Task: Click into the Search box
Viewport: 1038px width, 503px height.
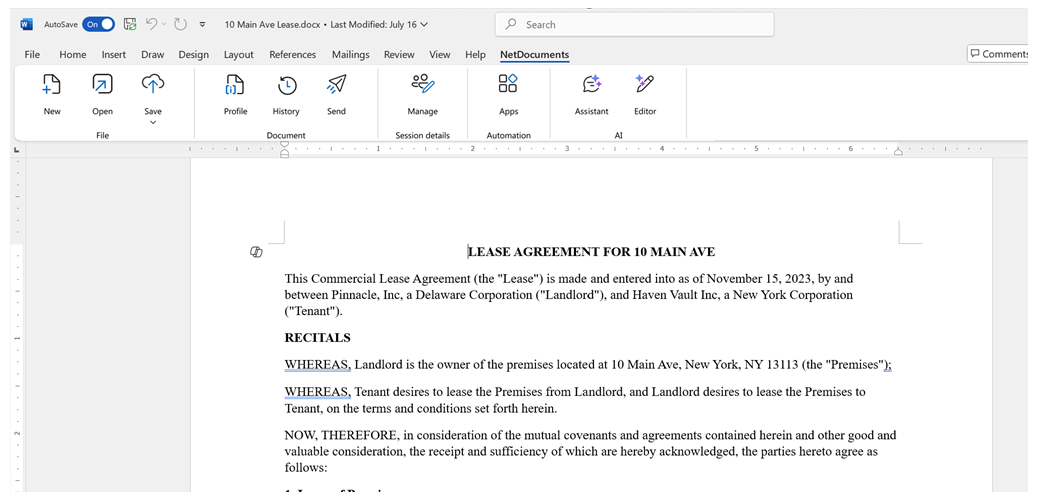Action: click(x=634, y=24)
